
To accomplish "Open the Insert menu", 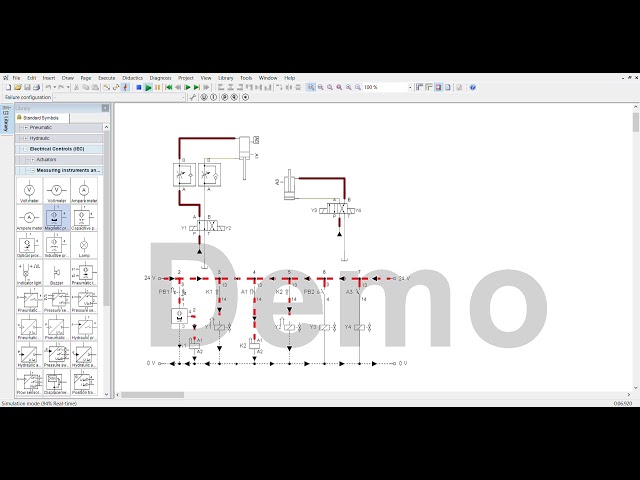I will click(x=49, y=78).
